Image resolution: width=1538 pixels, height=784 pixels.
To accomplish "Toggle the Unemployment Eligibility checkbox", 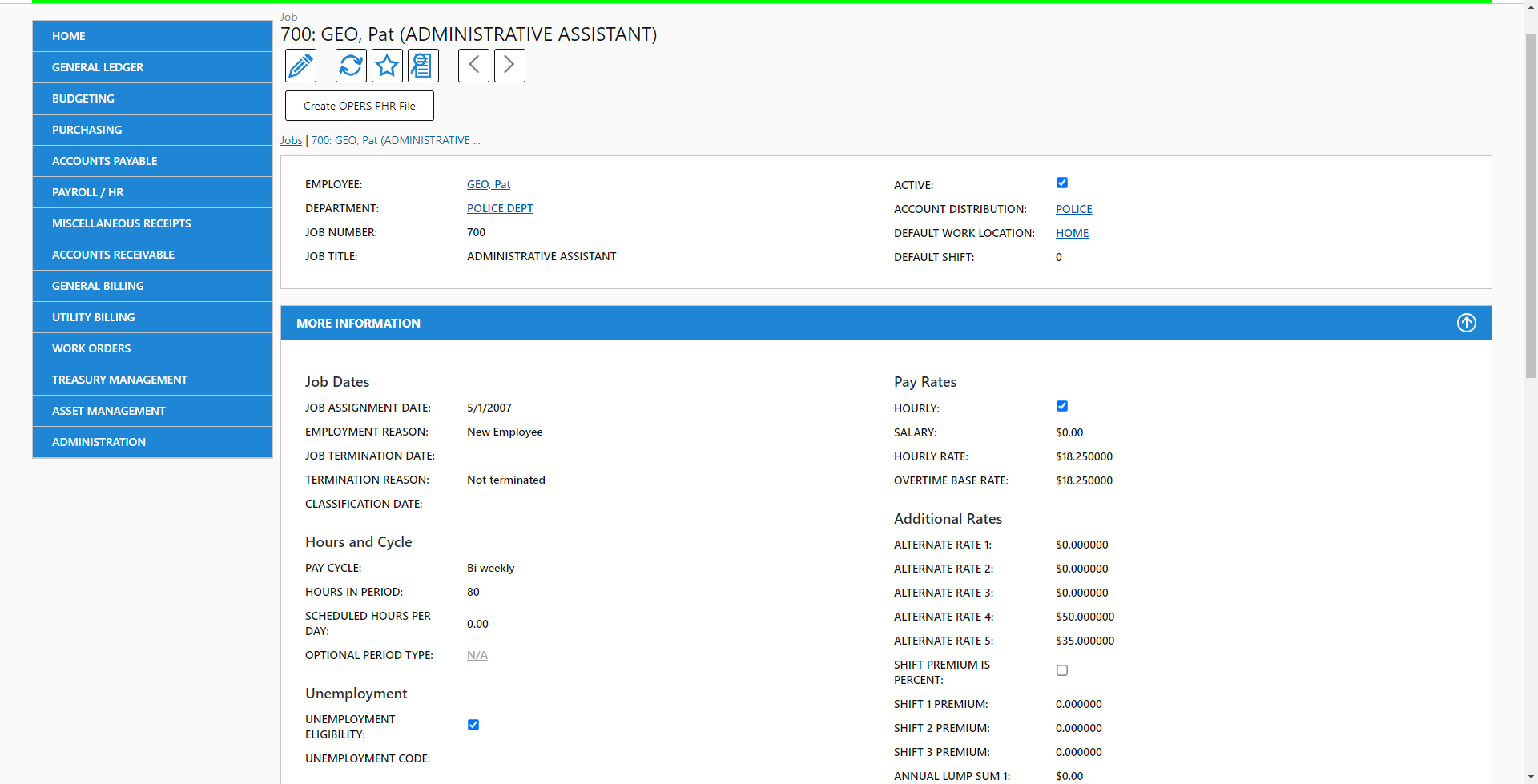I will 473,725.
